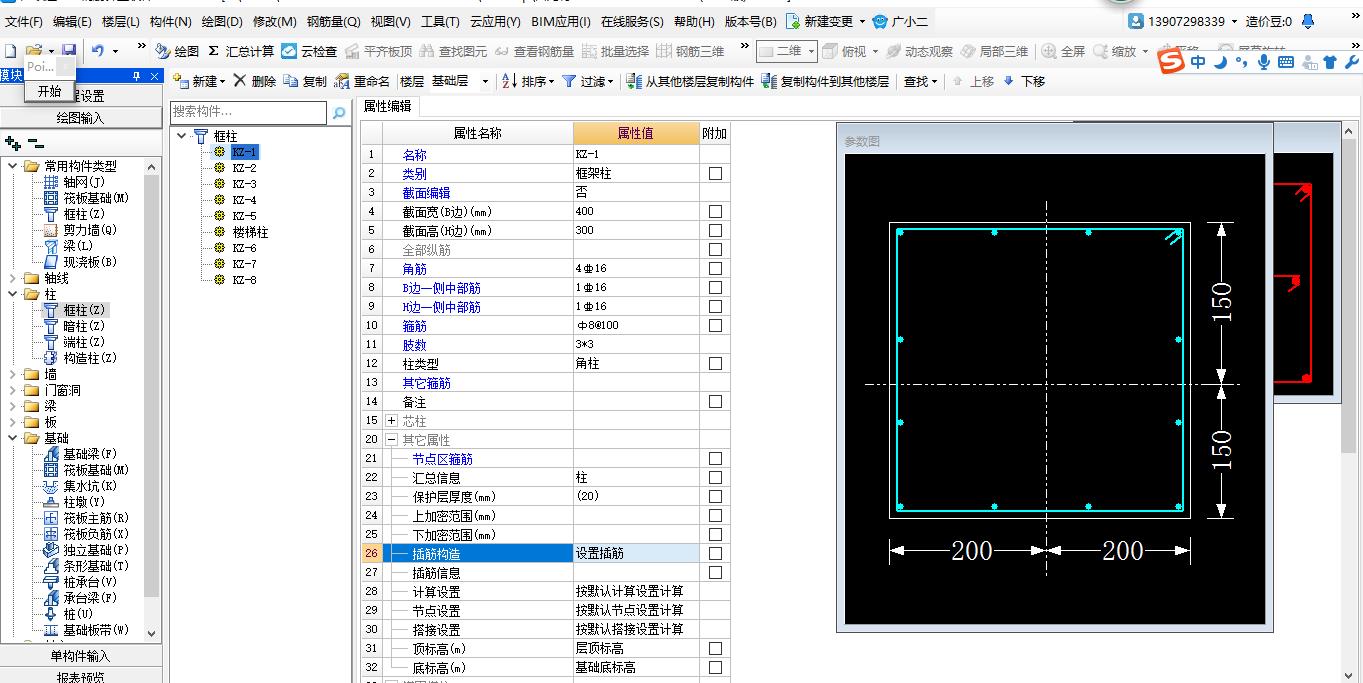Click the 单构件输入 button
Image resolution: width=1363 pixels, height=683 pixels.
point(80,656)
